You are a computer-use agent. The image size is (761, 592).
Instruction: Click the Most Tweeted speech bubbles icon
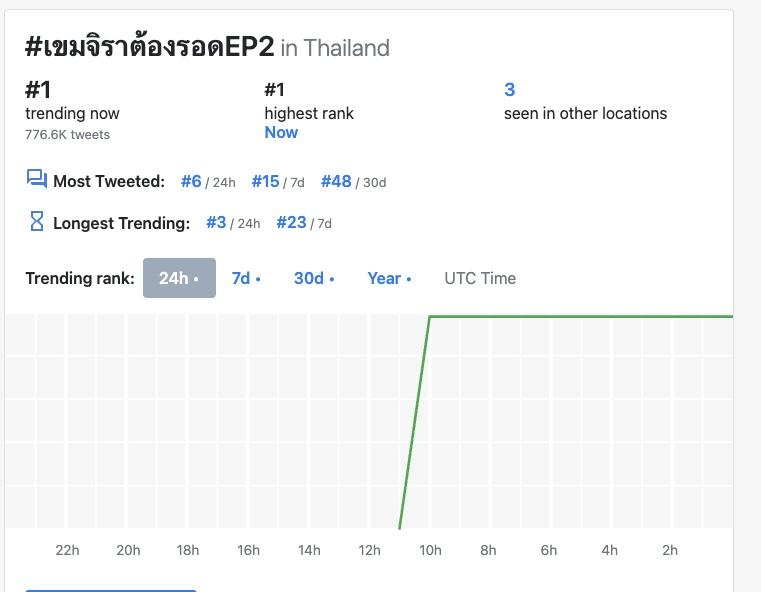[x=37, y=179]
